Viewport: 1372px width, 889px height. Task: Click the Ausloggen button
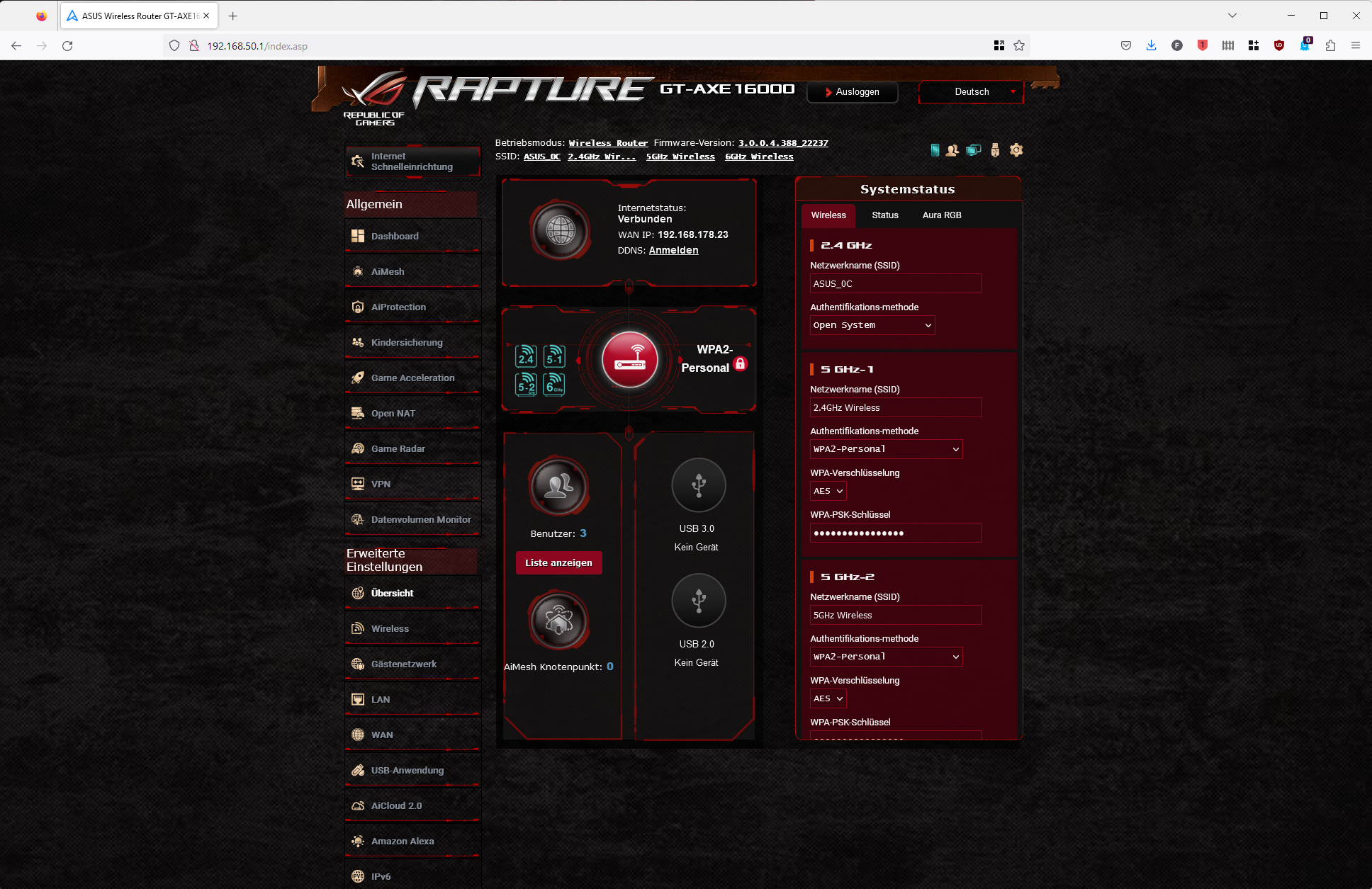pyautogui.click(x=852, y=92)
